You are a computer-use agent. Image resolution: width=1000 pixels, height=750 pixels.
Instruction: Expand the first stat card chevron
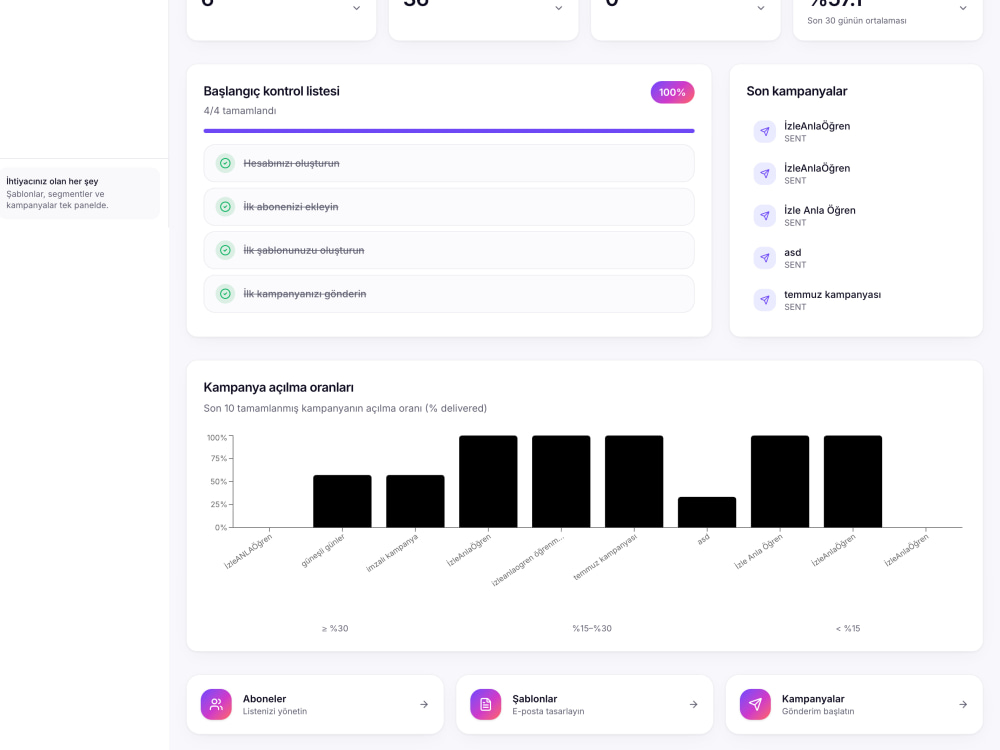[357, 8]
